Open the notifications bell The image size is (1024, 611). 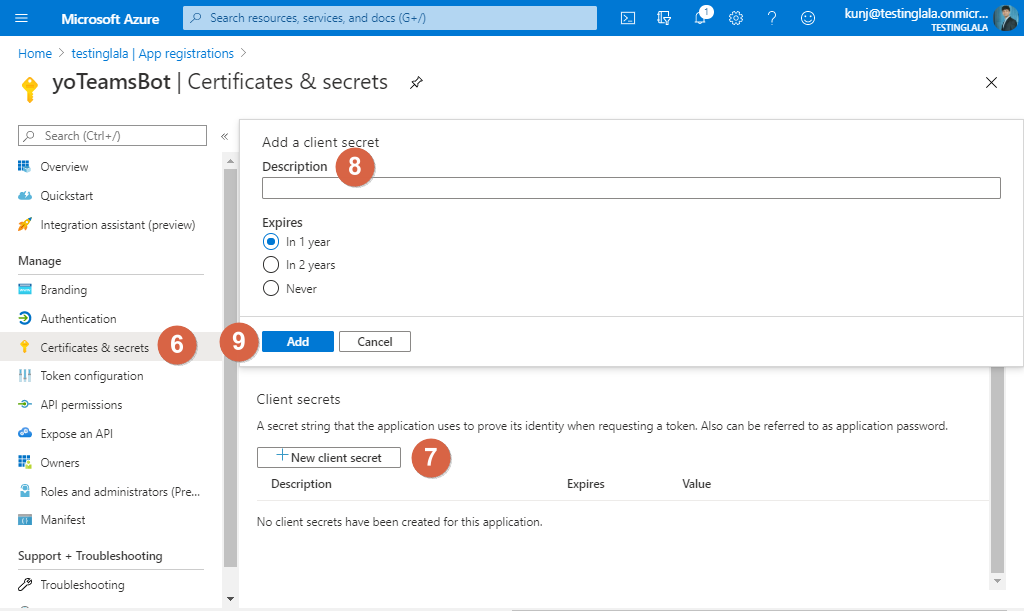pyautogui.click(x=701, y=17)
